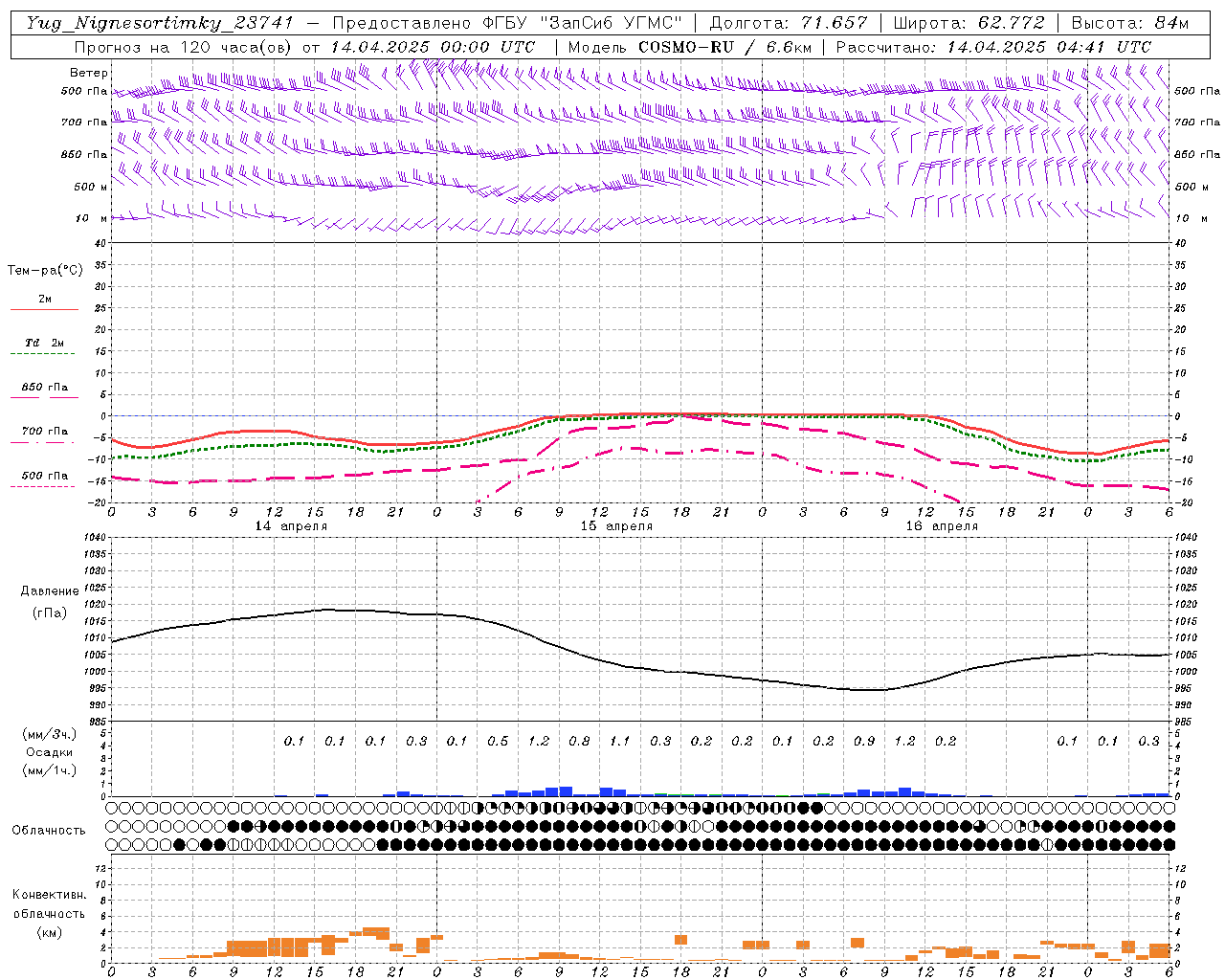
Task: Select the 0.8 precipitation value
Action: pyautogui.click(x=579, y=741)
